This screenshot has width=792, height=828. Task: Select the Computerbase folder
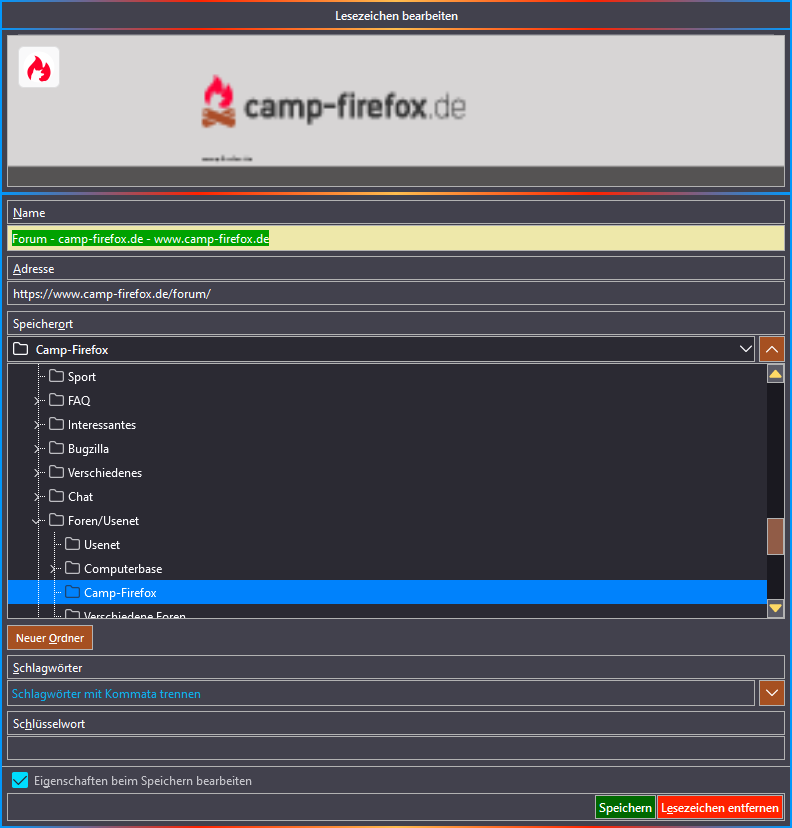(123, 569)
